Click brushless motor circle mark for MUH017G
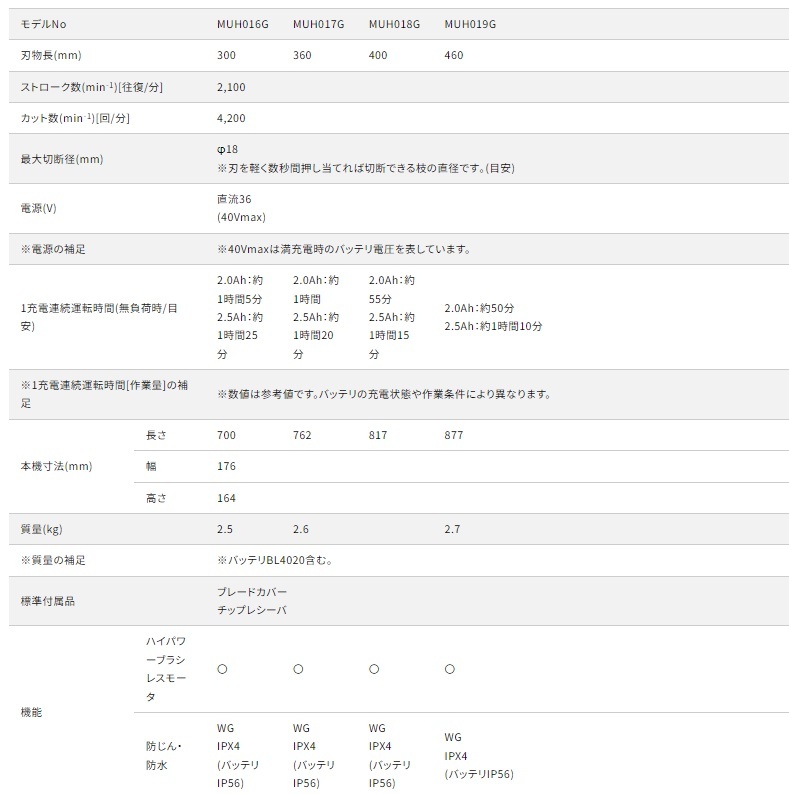This screenshot has width=789, height=794. point(298,669)
